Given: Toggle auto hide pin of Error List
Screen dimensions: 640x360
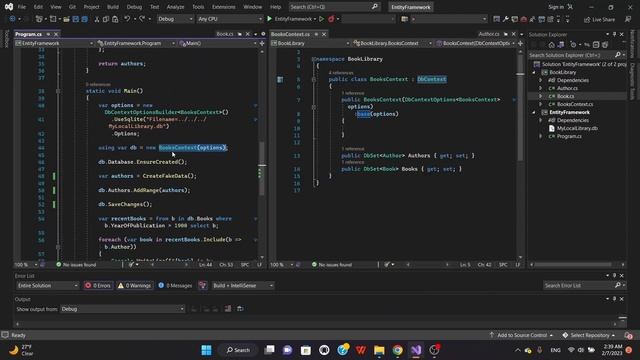Looking at the screenshot, I should click(614, 276).
